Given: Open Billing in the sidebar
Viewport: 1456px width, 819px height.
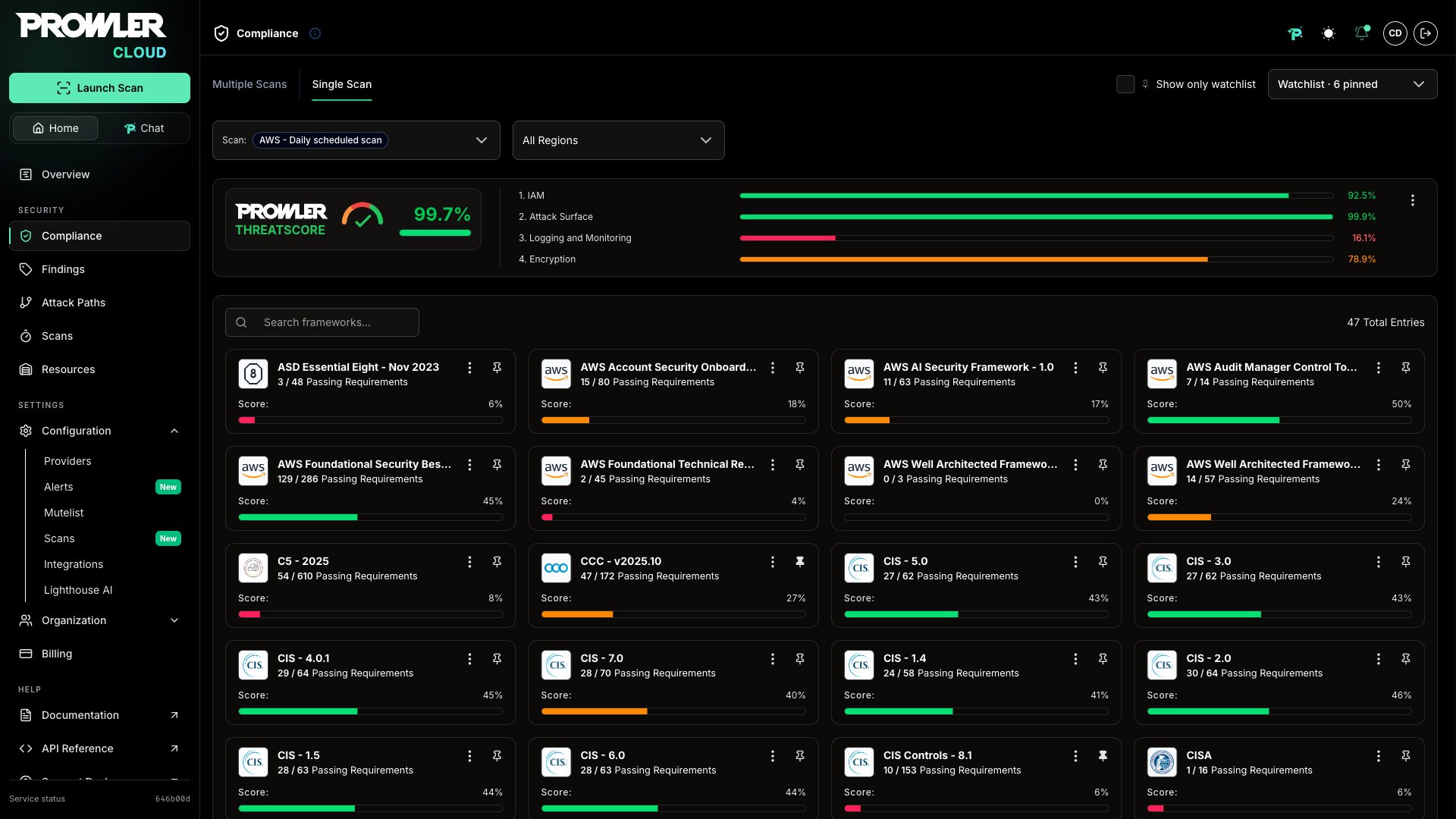Looking at the screenshot, I should click(x=99, y=654).
